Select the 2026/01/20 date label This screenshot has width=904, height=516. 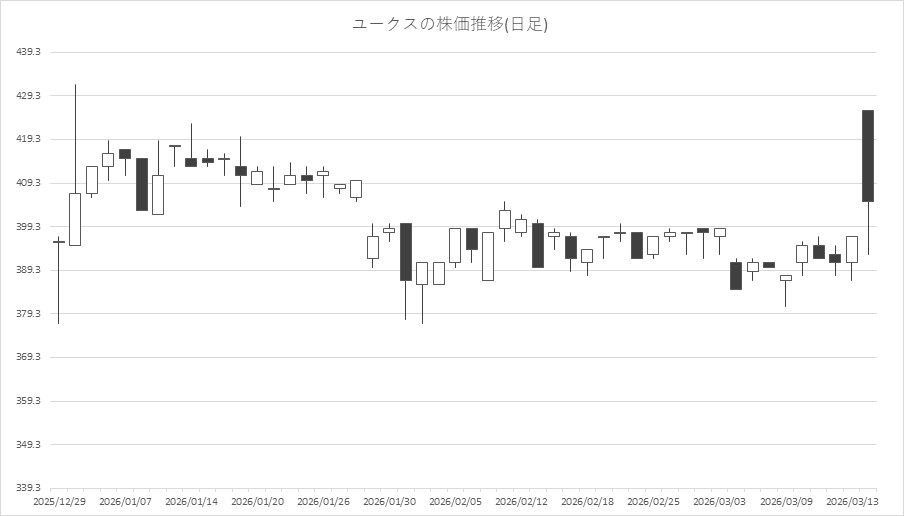tap(257, 501)
